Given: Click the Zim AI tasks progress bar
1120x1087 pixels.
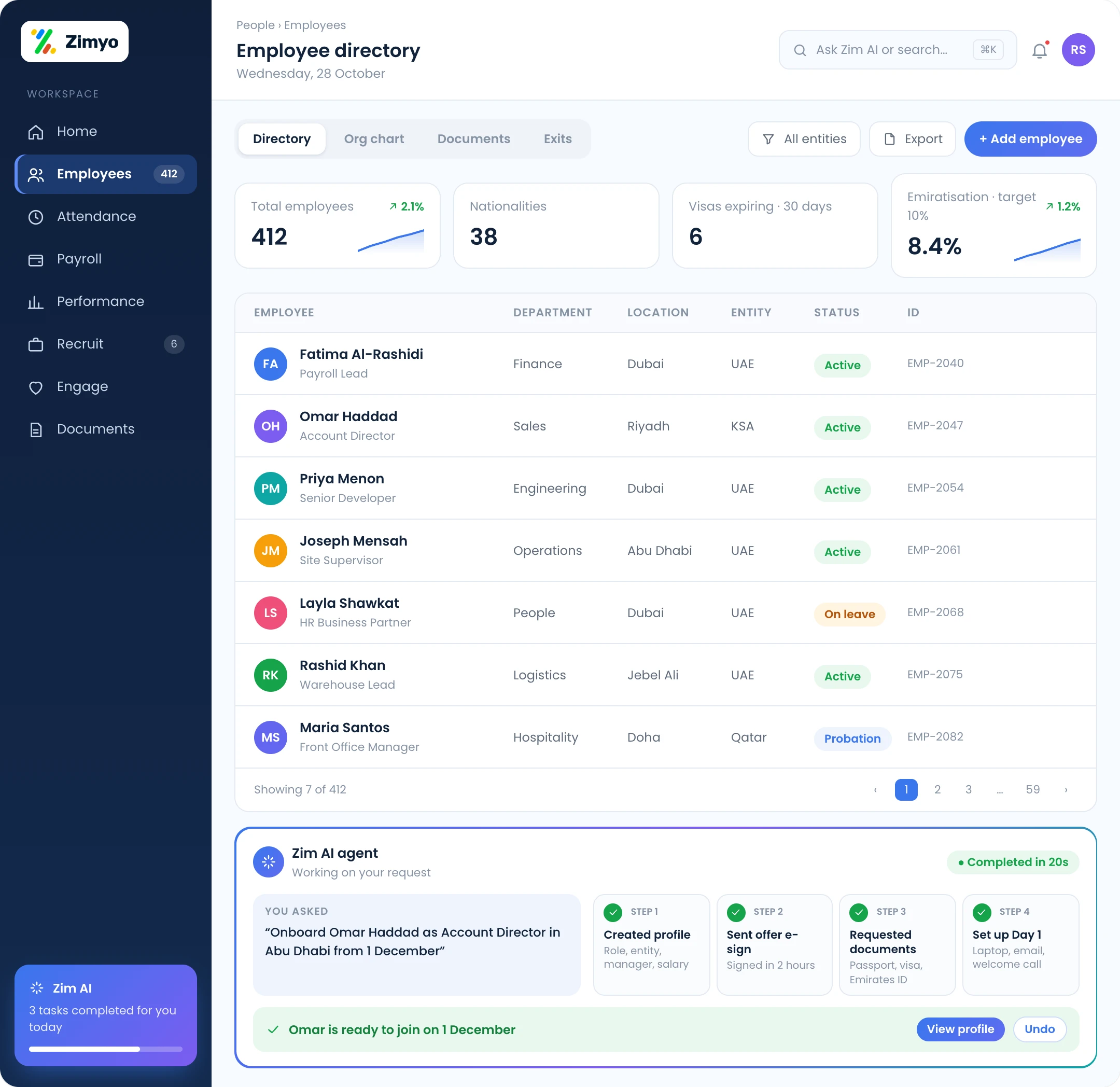Looking at the screenshot, I should (106, 1049).
